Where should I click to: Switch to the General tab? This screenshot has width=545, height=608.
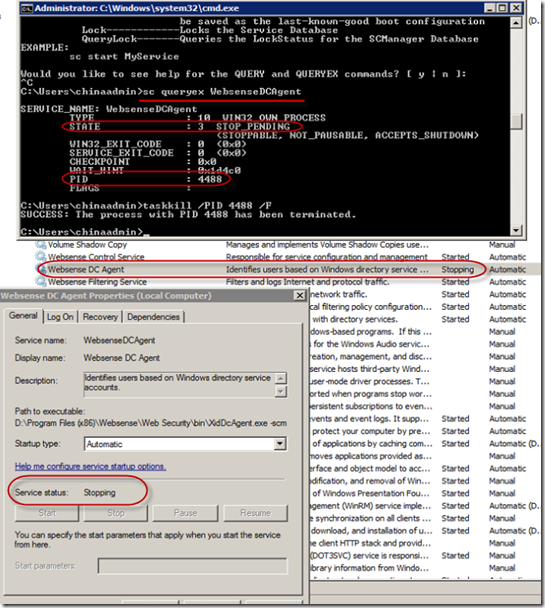(x=23, y=316)
